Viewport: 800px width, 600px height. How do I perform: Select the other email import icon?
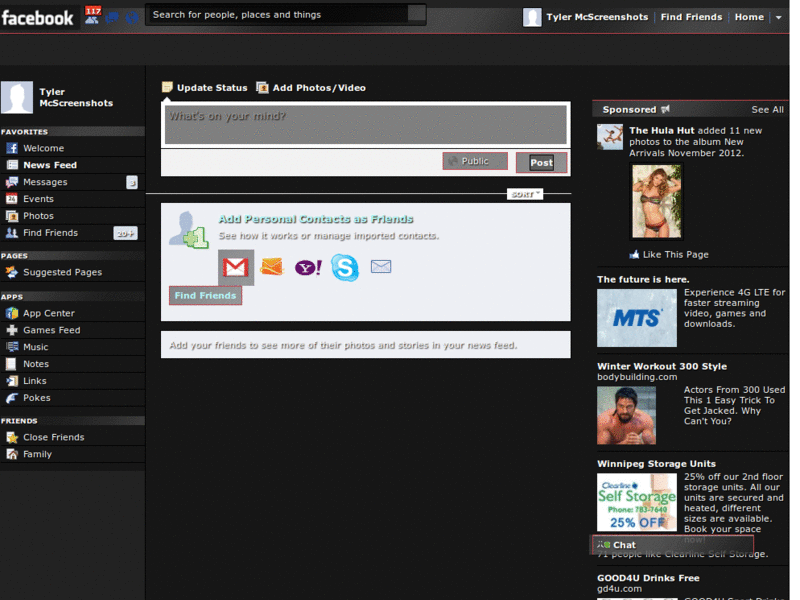click(x=381, y=266)
